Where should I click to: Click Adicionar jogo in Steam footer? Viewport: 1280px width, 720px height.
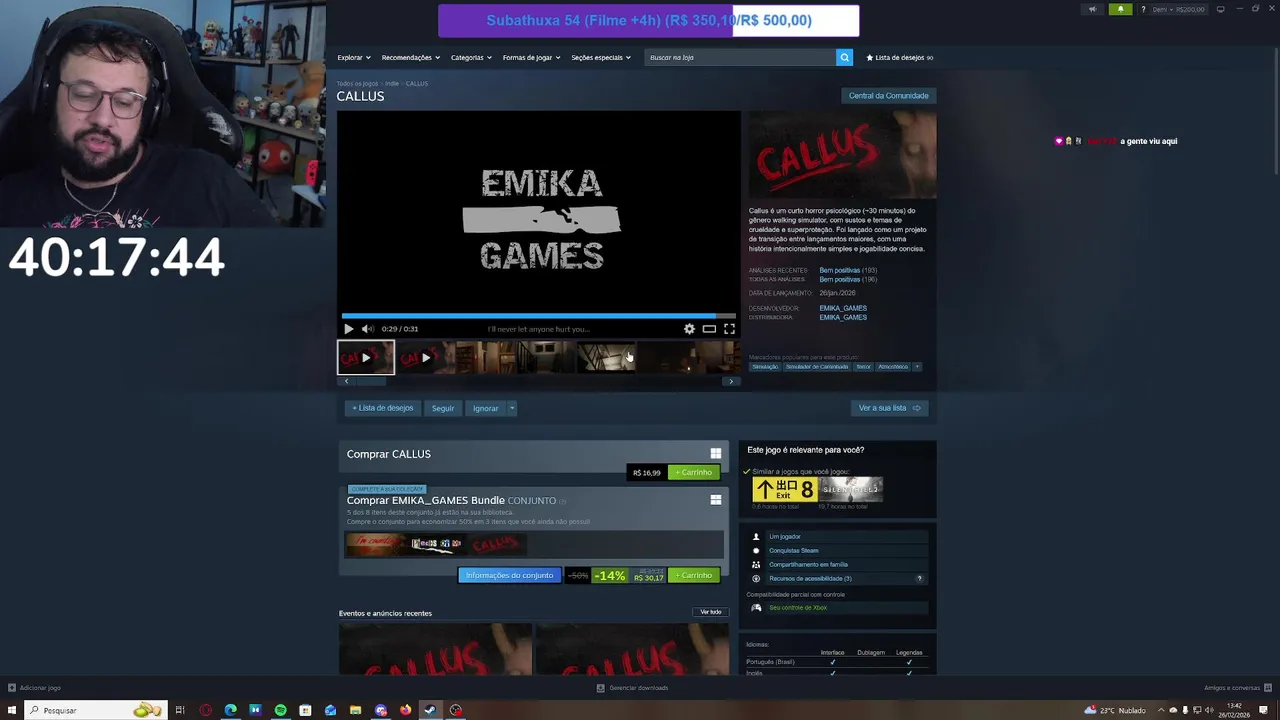(34, 688)
